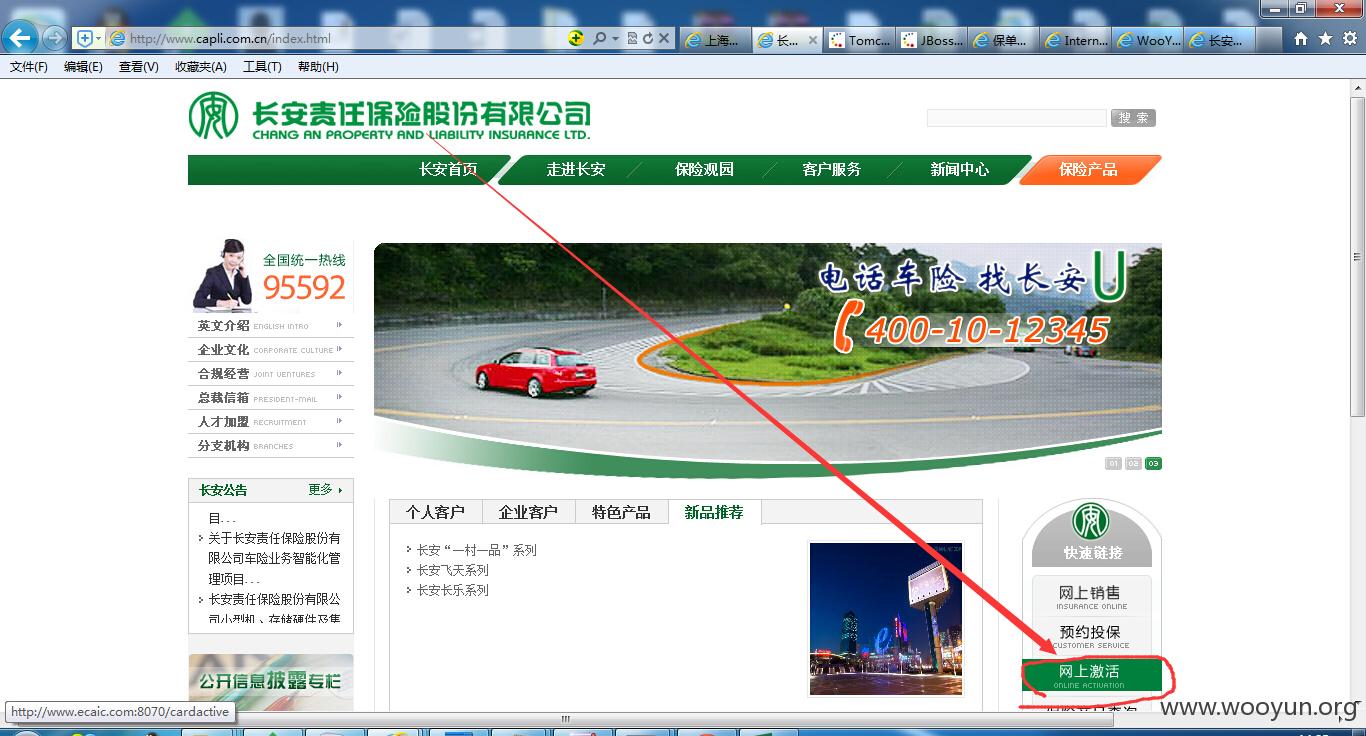Click the shield icon left of the address
1366x736 pixels.
tap(85, 38)
